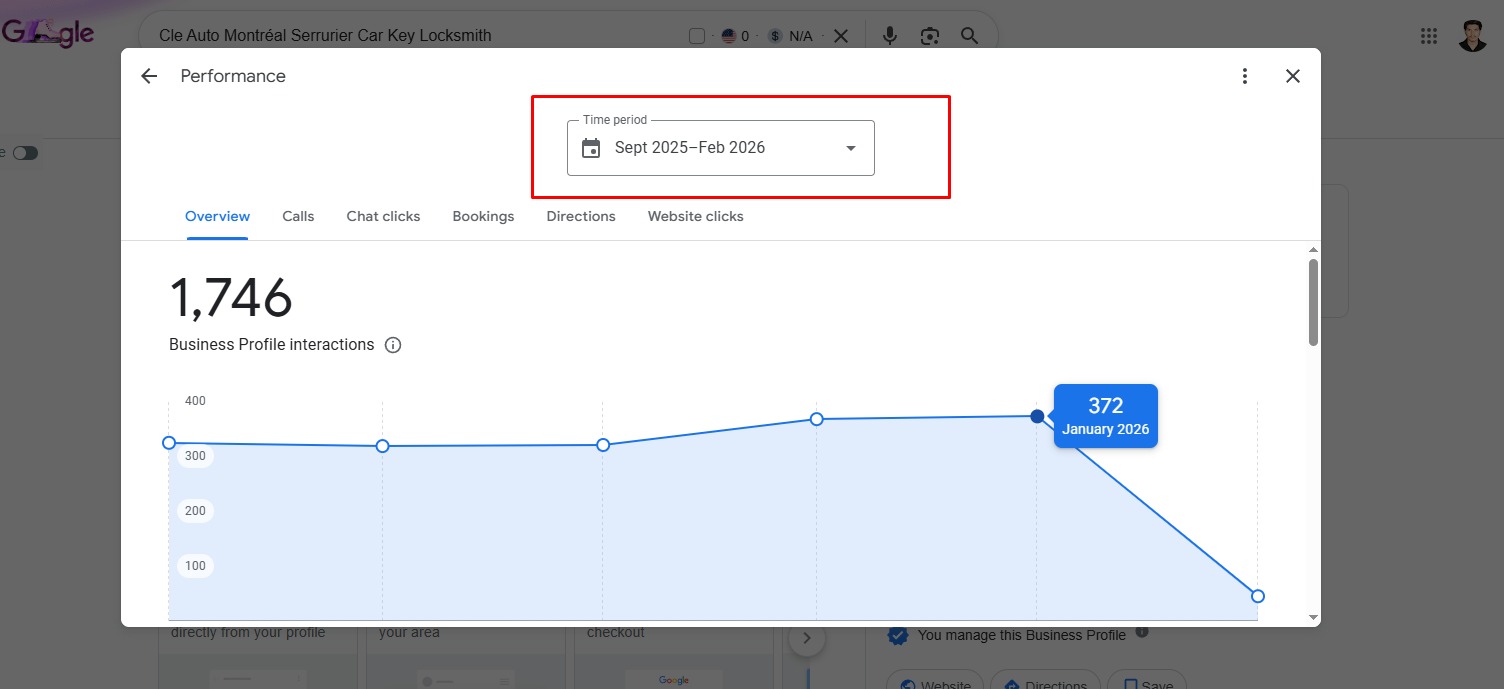The height and width of the screenshot is (689, 1504).
Task: Expand the Time period dropdown arrow
Action: pos(851,148)
